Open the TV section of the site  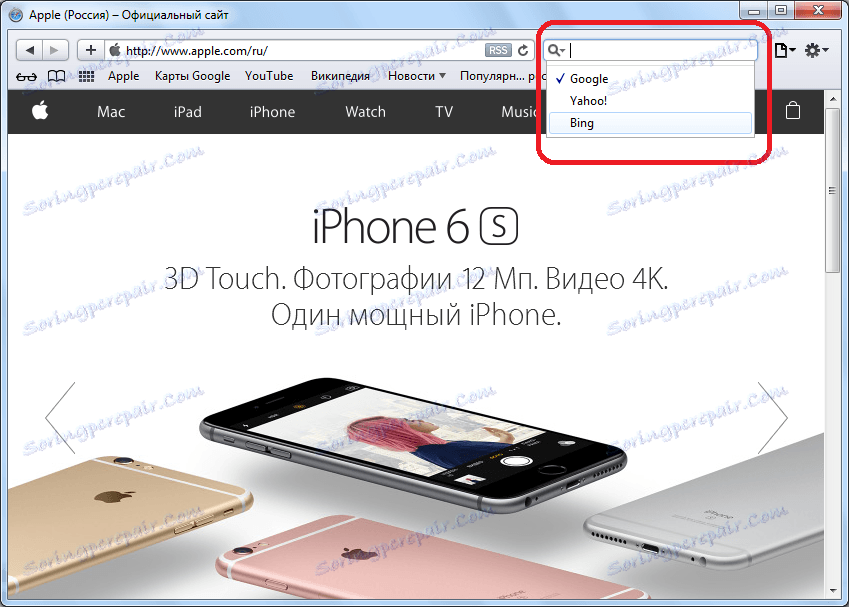(x=444, y=112)
